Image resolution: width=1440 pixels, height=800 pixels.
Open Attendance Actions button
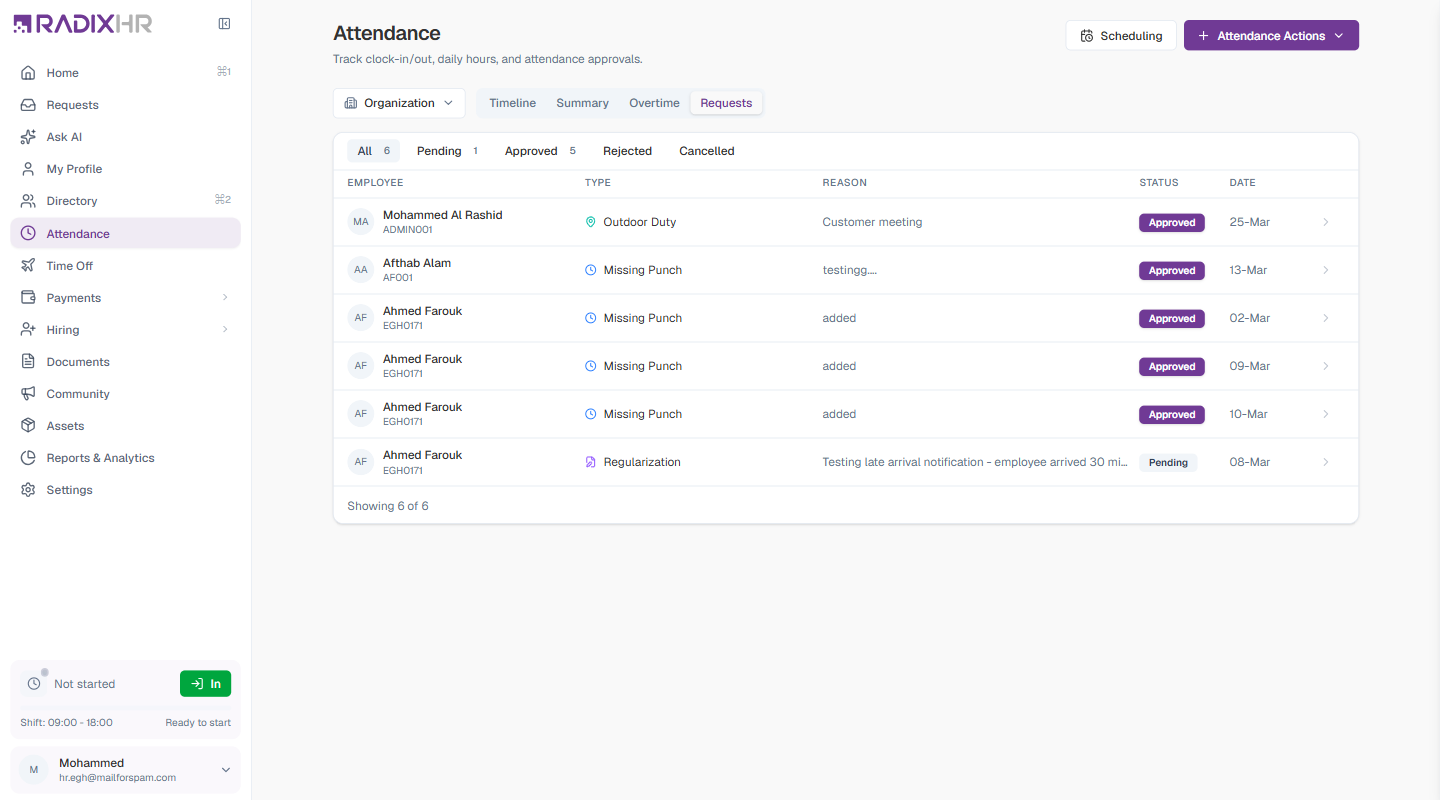pyautogui.click(x=1271, y=35)
